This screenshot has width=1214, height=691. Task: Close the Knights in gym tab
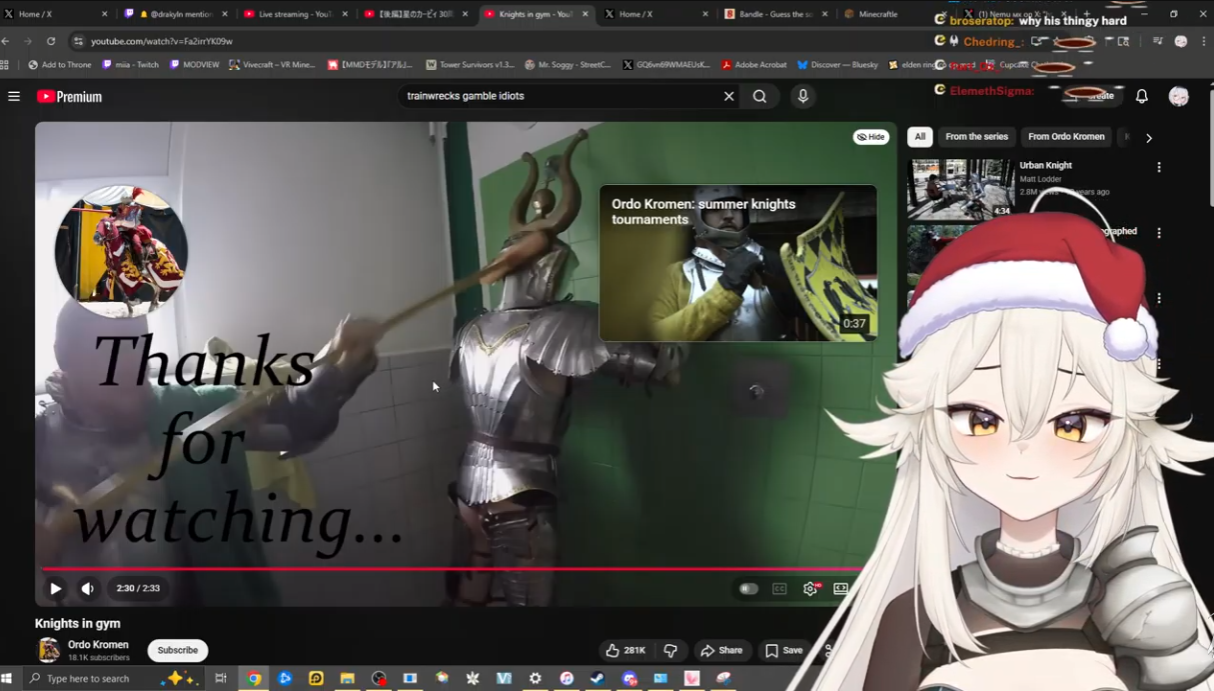coord(585,14)
